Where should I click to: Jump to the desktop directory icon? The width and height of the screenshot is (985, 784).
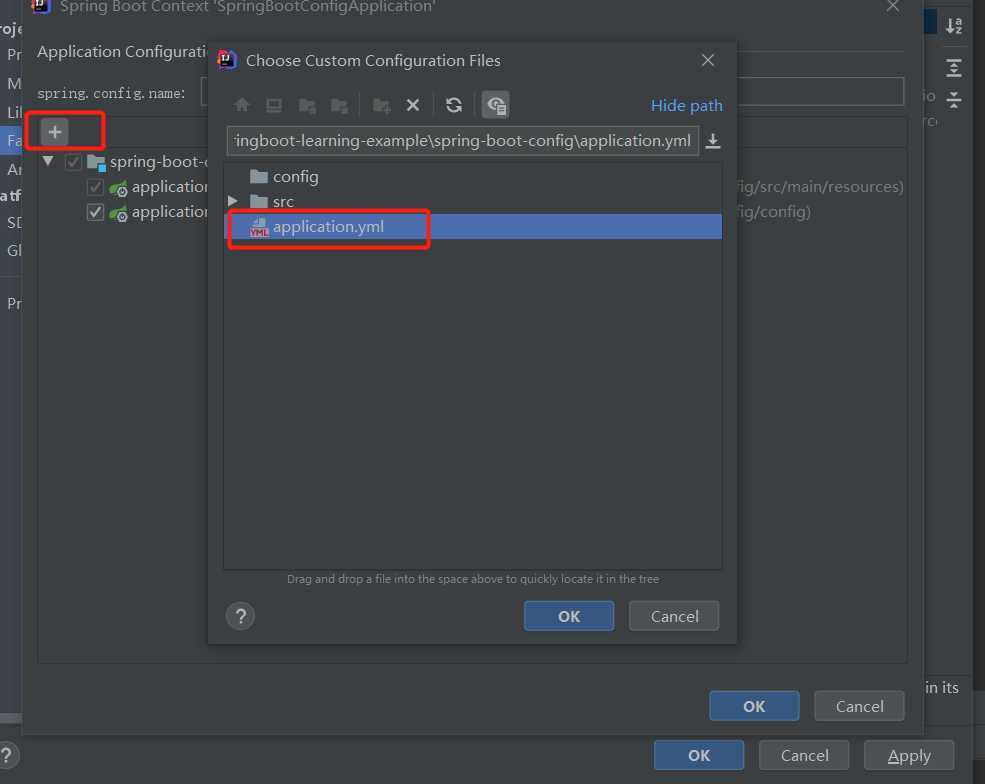click(x=274, y=105)
